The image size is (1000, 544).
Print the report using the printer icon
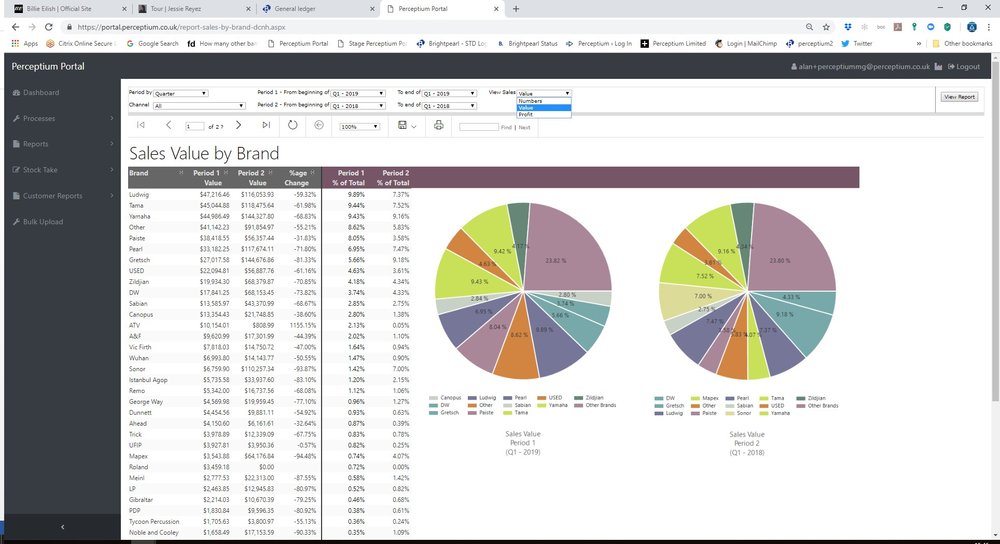pos(438,125)
